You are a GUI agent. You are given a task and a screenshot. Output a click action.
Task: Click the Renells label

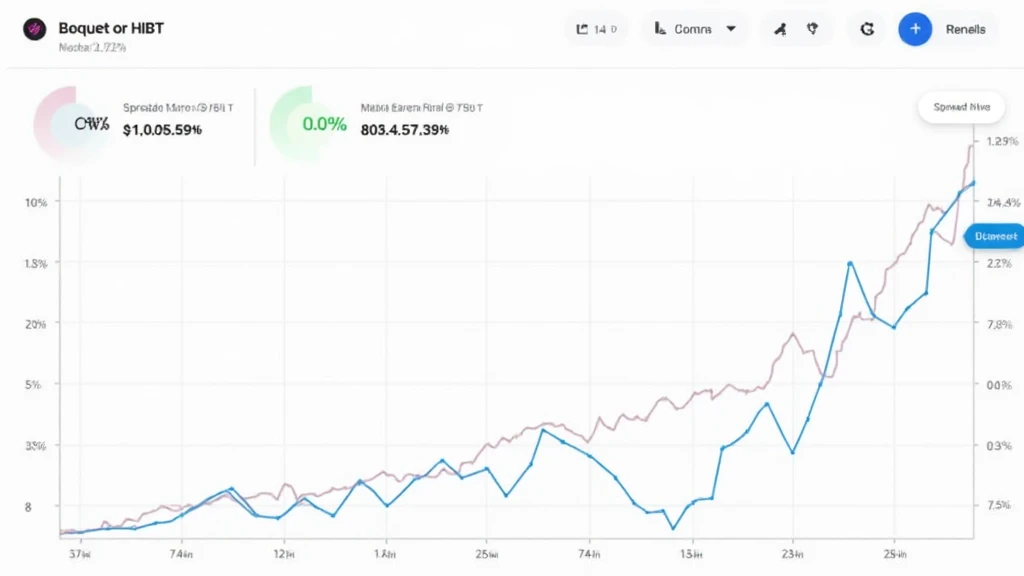965,29
